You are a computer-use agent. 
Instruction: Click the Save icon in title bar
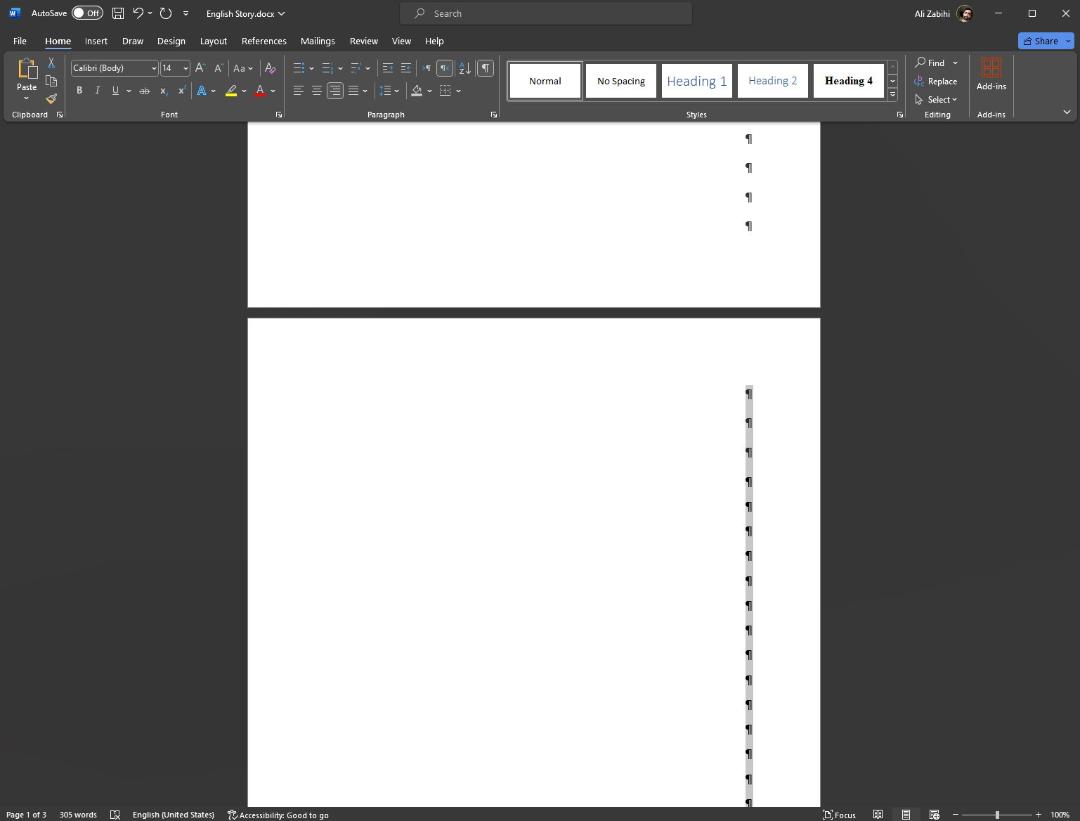click(x=118, y=13)
